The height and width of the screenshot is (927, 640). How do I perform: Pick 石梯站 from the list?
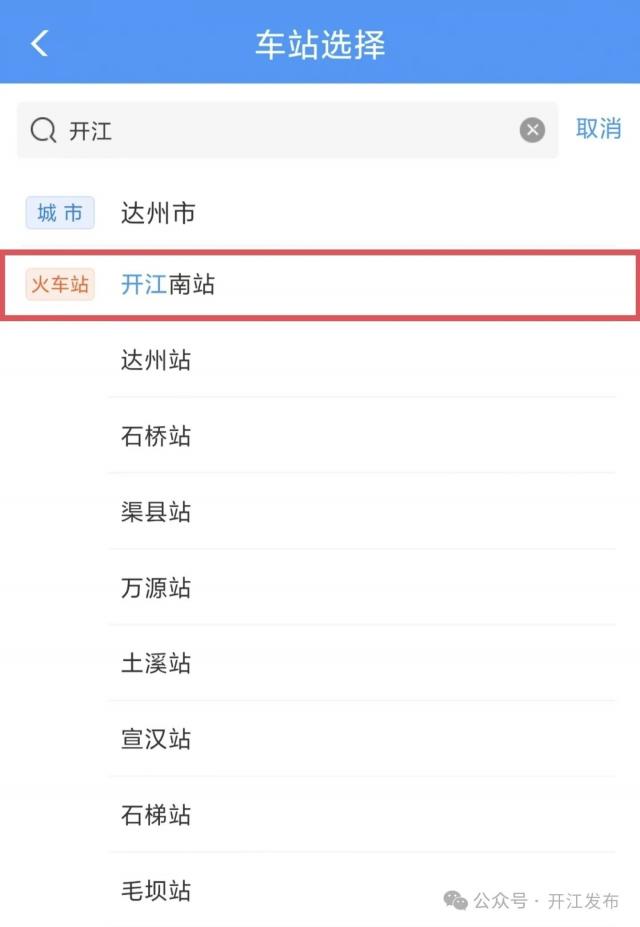point(156,816)
